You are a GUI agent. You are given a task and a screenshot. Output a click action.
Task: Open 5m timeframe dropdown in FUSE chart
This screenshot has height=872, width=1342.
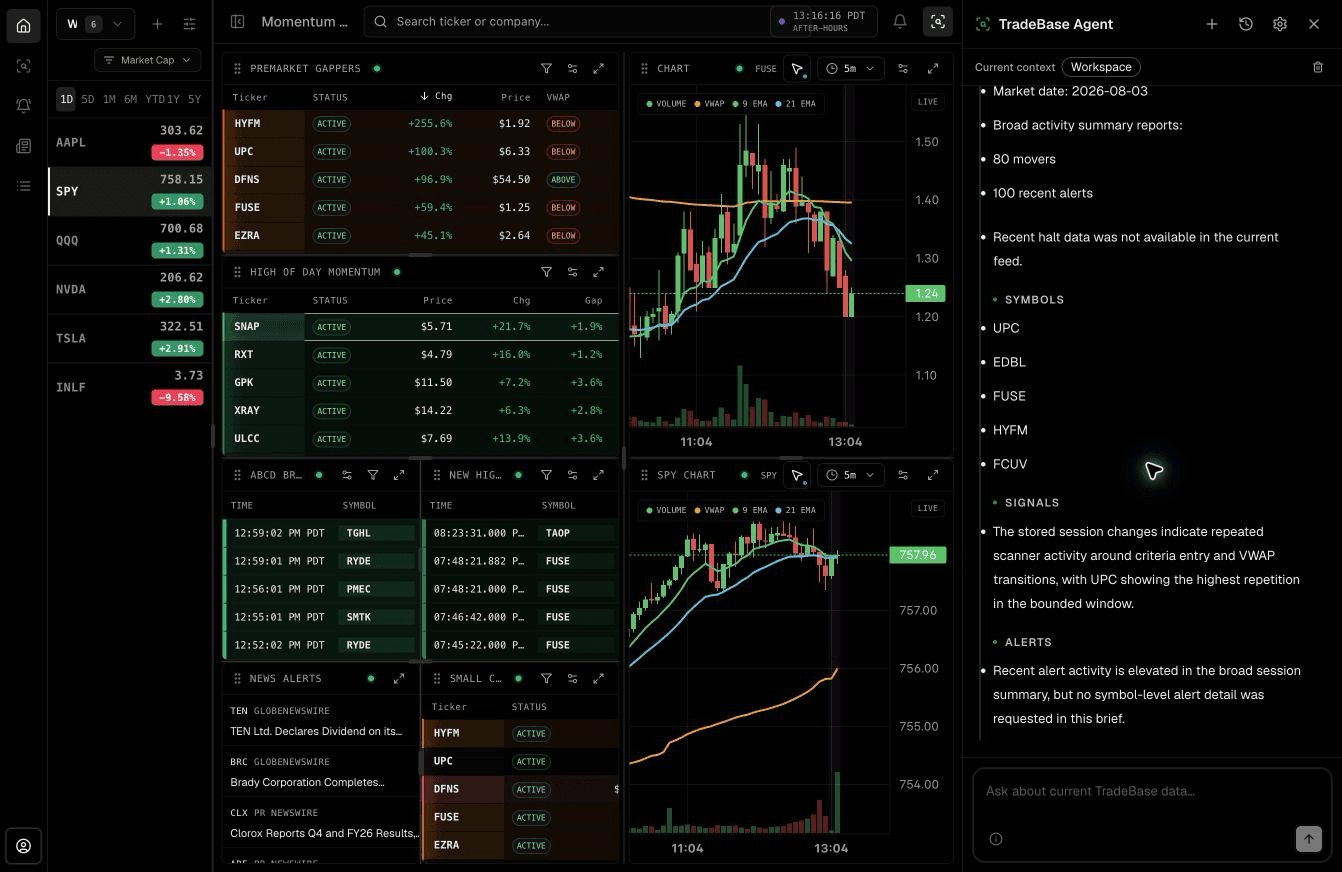pyautogui.click(x=850, y=68)
